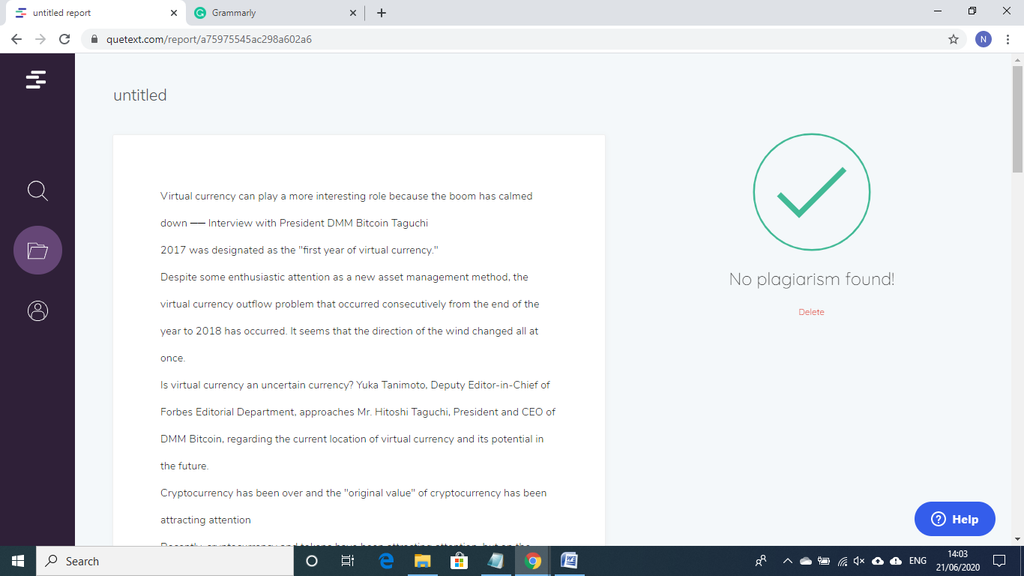Image resolution: width=1024 pixels, height=576 pixels.
Task: Open Microsoft Store from taskbar
Action: (x=459, y=561)
